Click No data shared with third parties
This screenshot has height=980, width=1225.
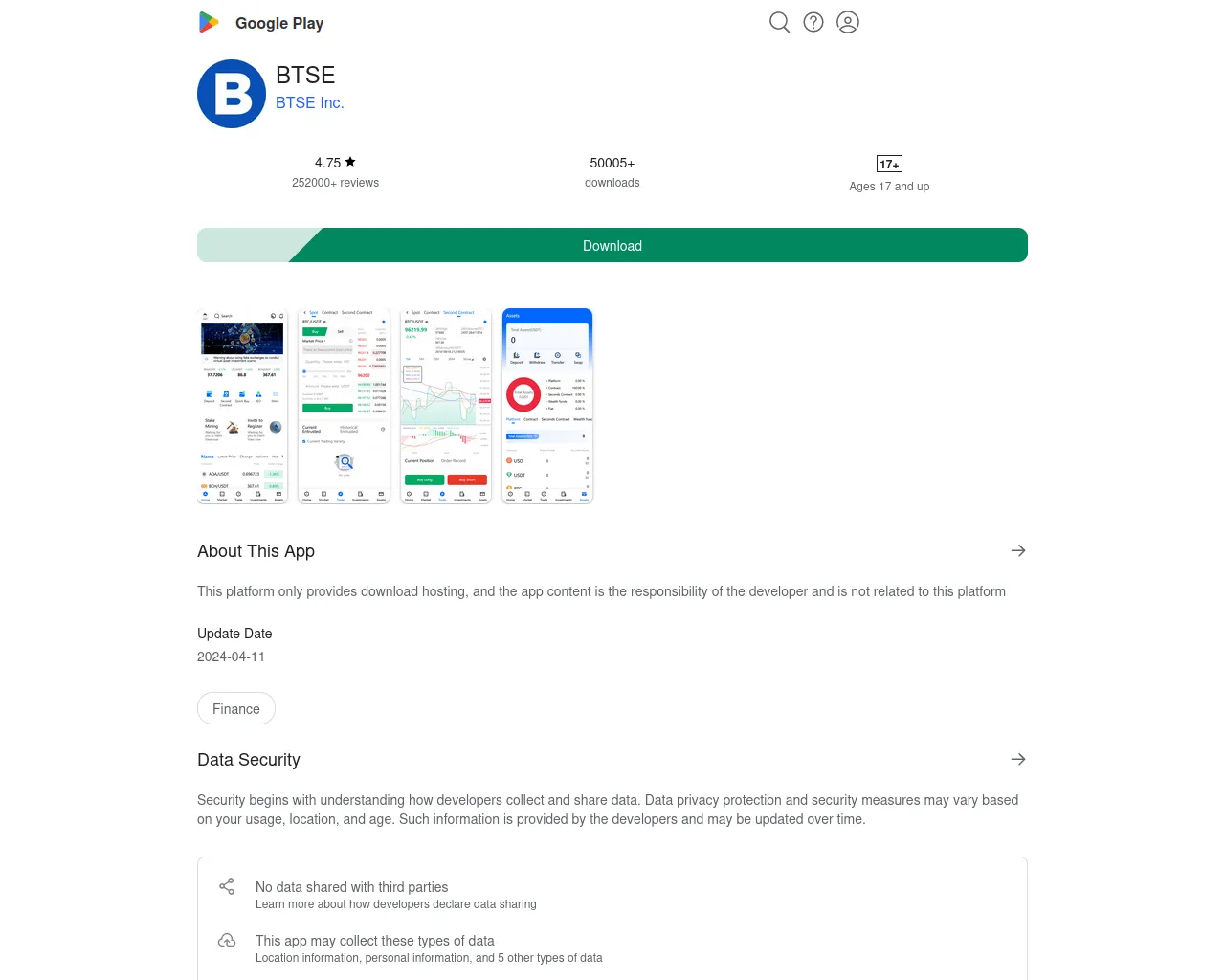pos(351,887)
